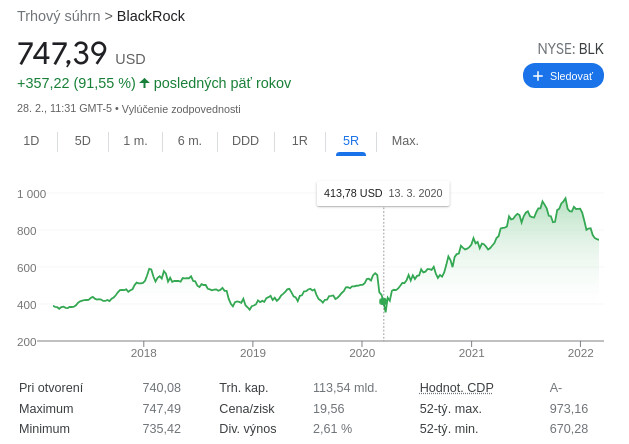Choose the DDD range tab
The height and width of the screenshot is (444, 629).
coord(245,141)
